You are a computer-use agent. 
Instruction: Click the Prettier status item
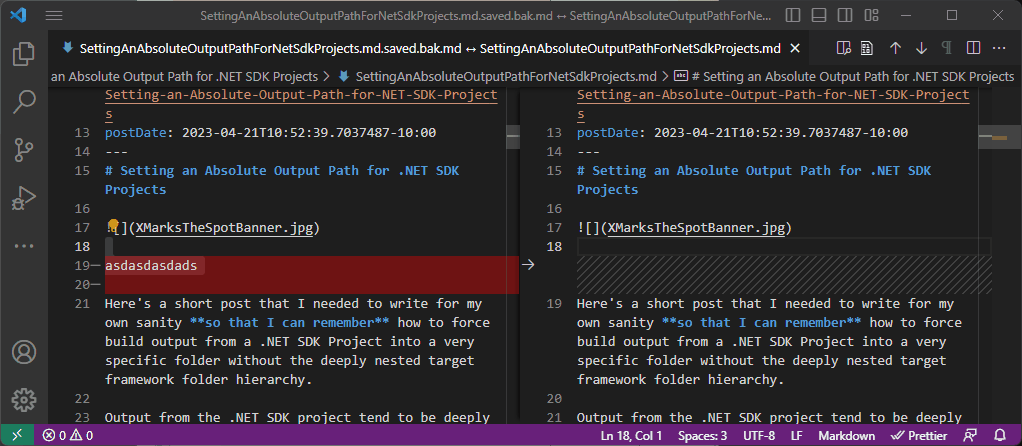pos(918,435)
